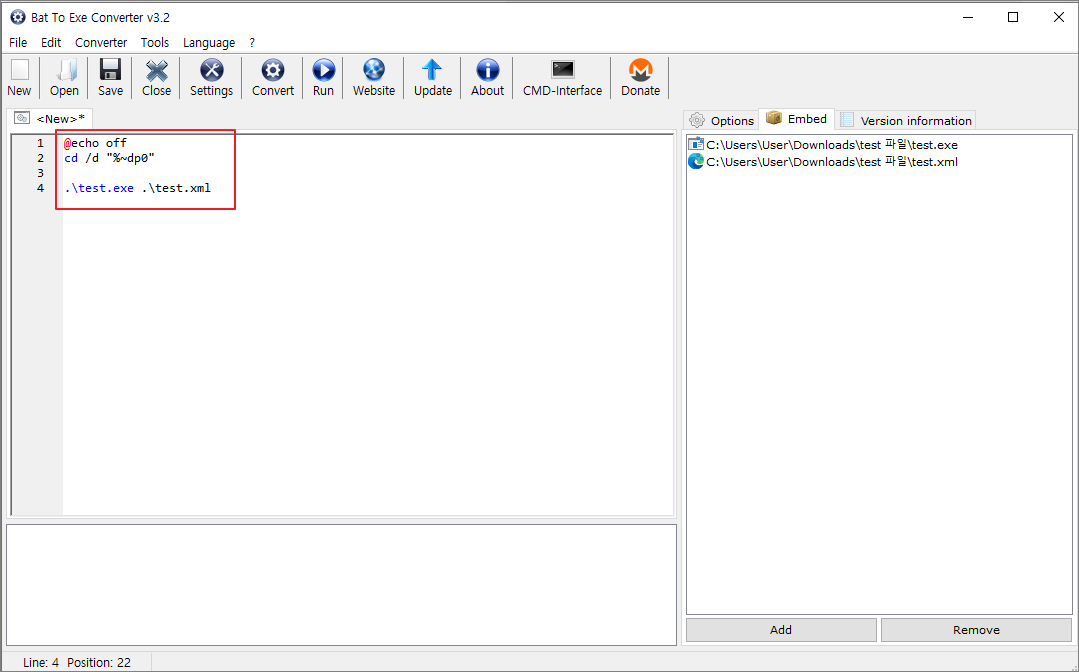This screenshot has width=1079, height=672.
Task: Check for Update arrow icon
Action: tap(432, 70)
